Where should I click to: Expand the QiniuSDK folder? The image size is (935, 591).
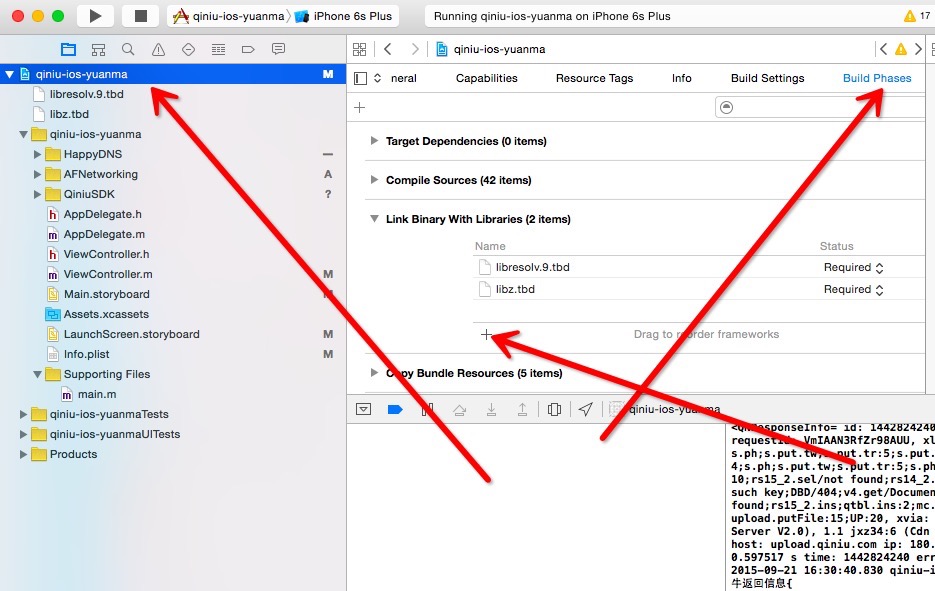click(37, 194)
